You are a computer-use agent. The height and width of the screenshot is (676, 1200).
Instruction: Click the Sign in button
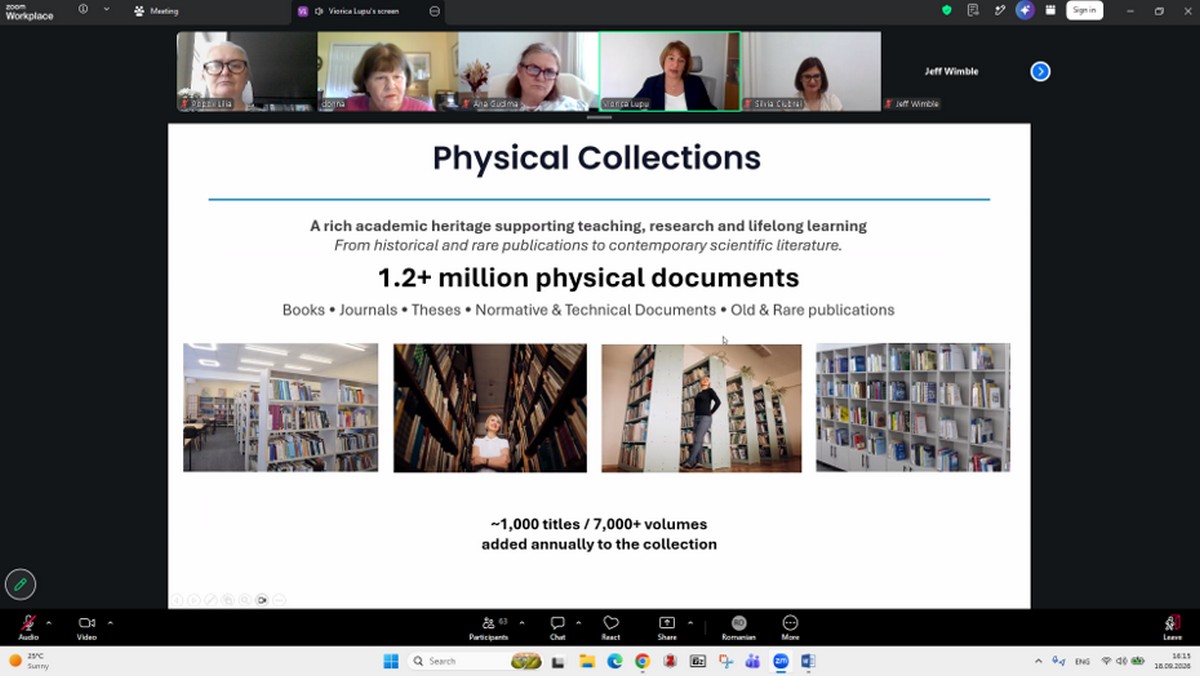point(1084,10)
